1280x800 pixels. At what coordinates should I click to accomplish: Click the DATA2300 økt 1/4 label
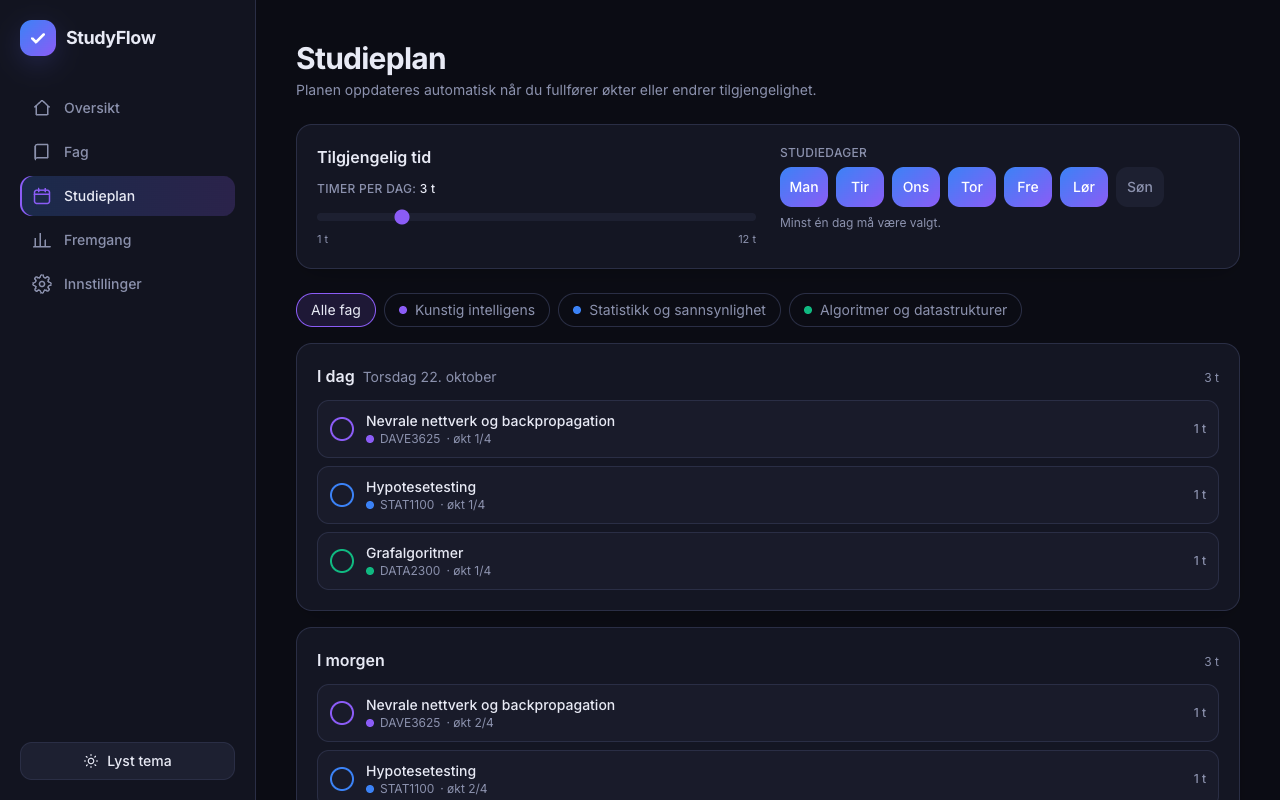(429, 571)
